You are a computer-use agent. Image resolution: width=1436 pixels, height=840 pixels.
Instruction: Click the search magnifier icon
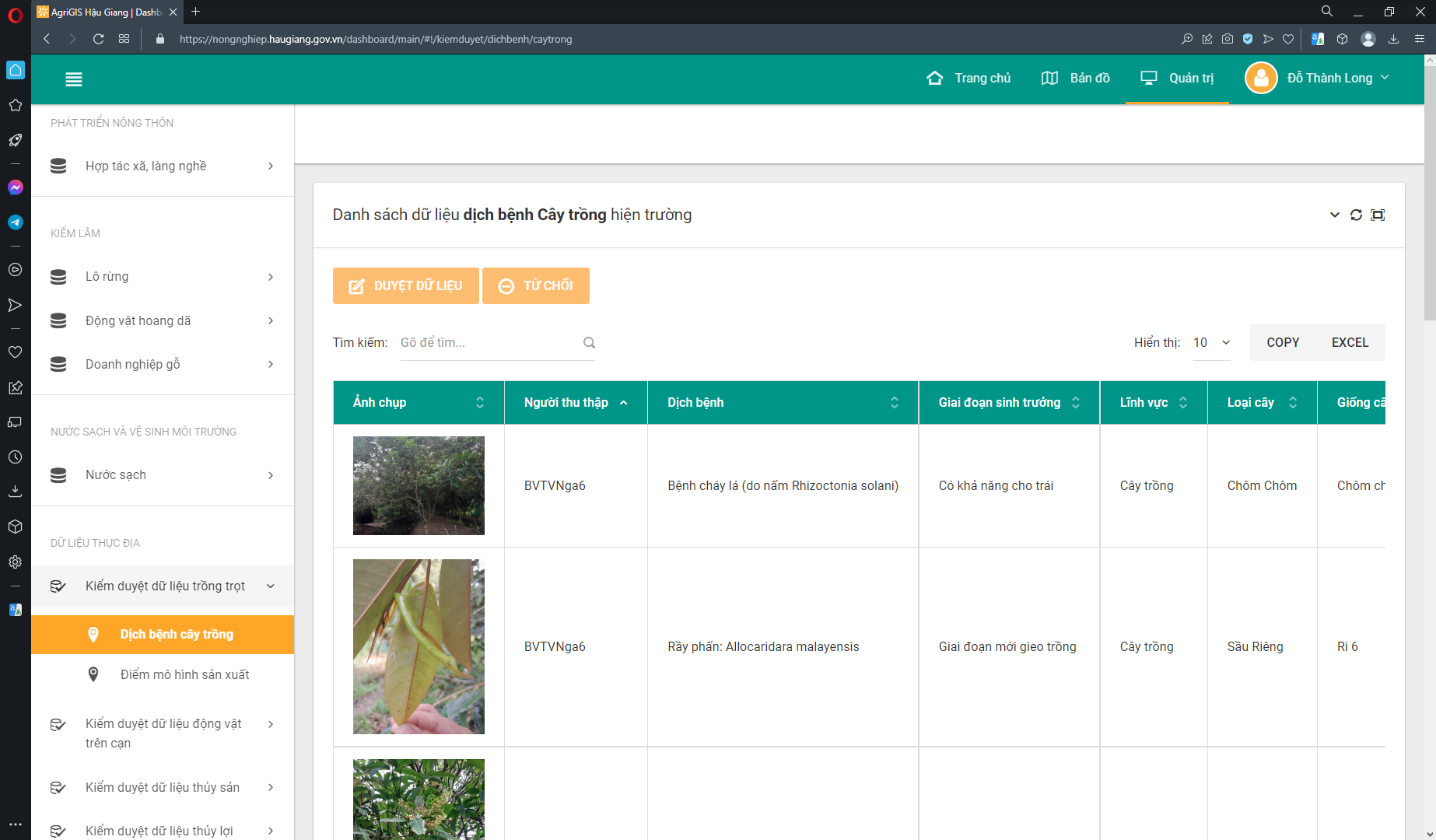pos(589,343)
